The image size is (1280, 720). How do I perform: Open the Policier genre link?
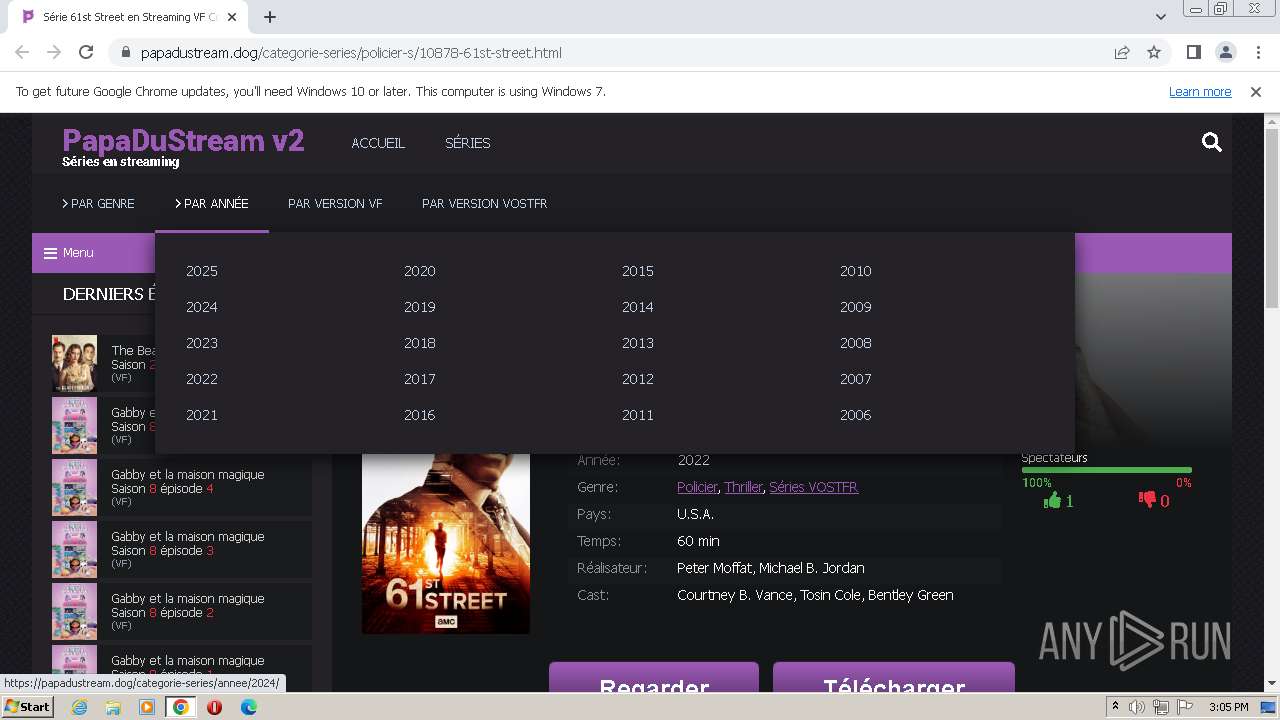pyautogui.click(x=697, y=487)
